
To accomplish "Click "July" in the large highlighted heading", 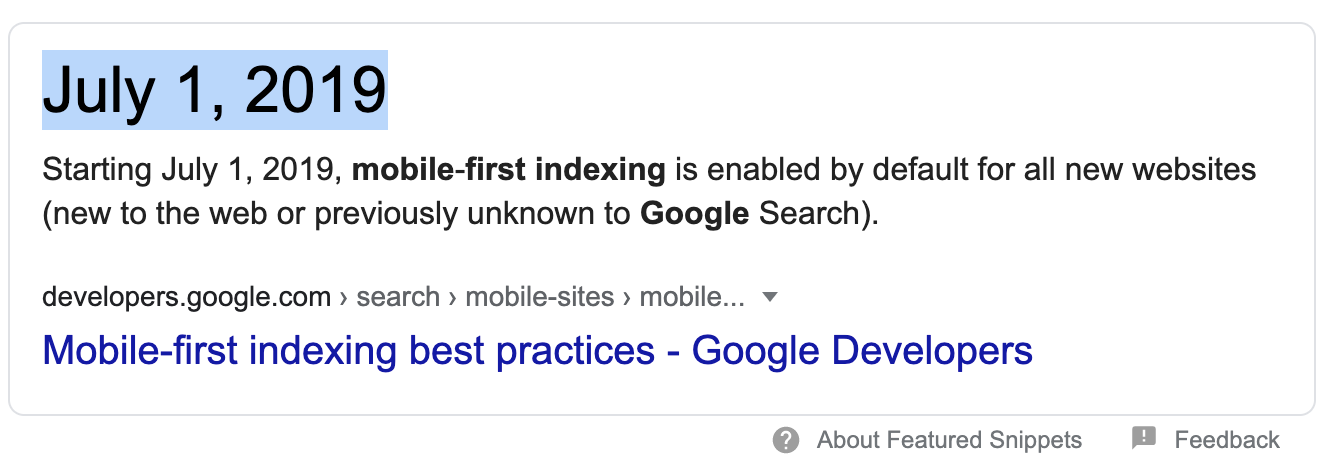I will [99, 91].
